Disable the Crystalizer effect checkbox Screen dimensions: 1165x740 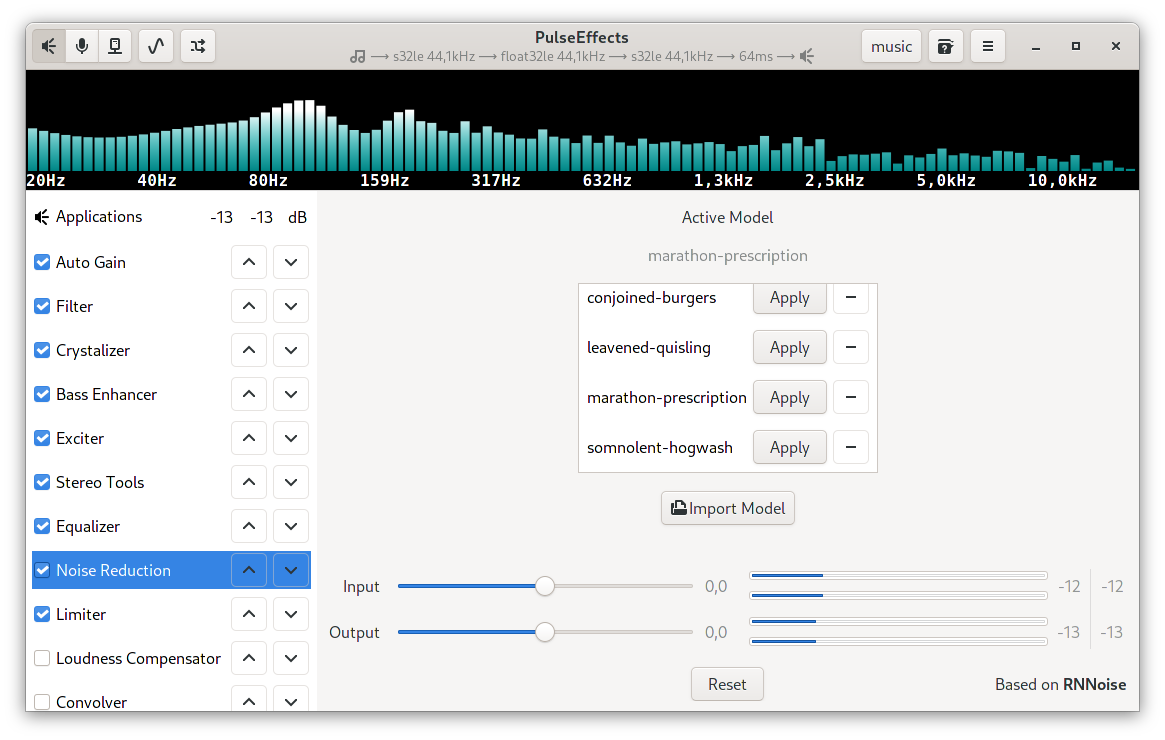[x=42, y=350]
